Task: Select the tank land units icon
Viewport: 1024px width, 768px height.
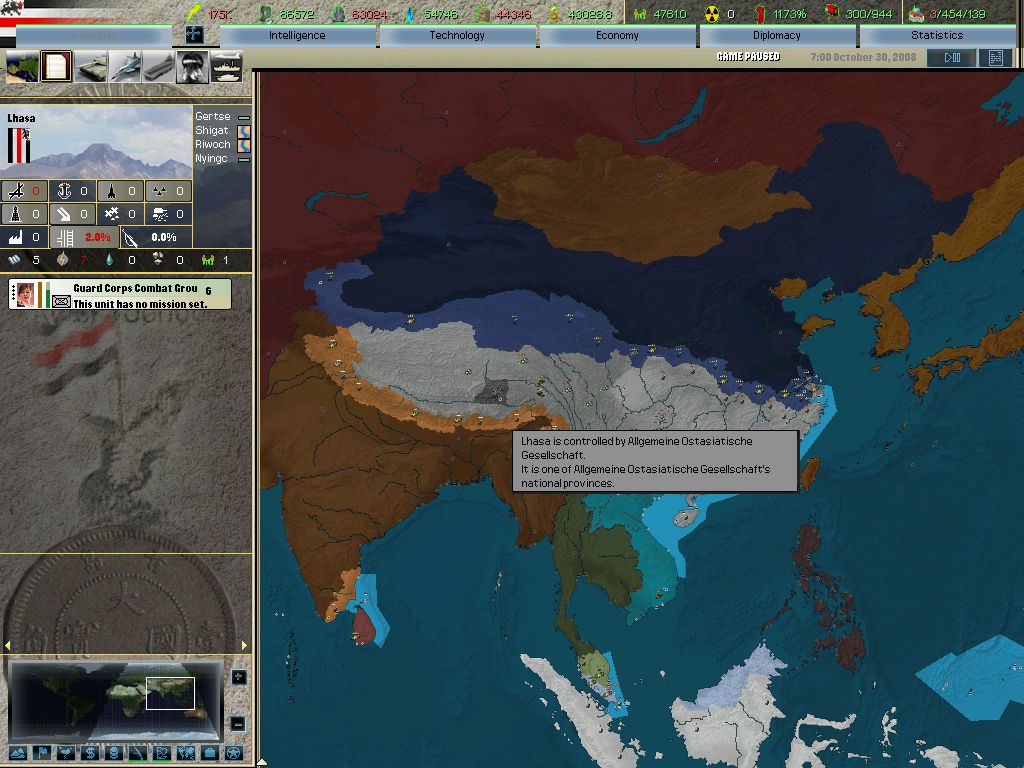Action: point(91,67)
